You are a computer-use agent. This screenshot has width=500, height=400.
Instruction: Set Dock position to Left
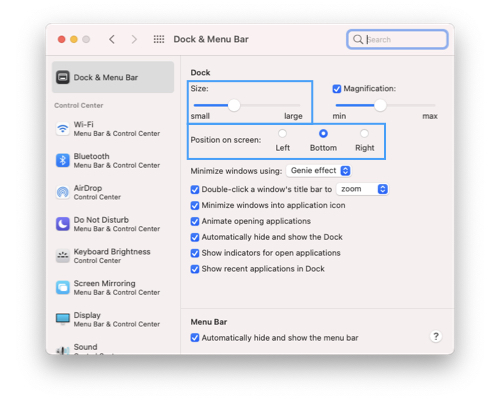tap(282, 134)
